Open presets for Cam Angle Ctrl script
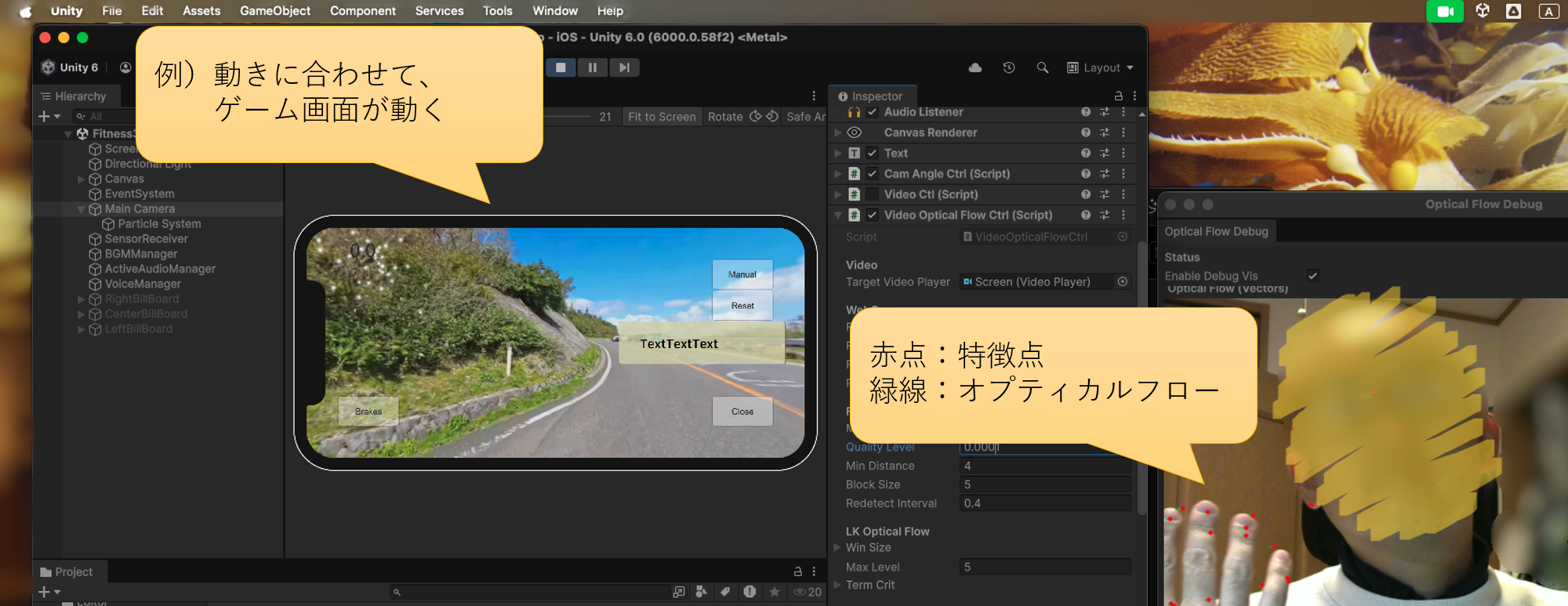 (x=1105, y=173)
